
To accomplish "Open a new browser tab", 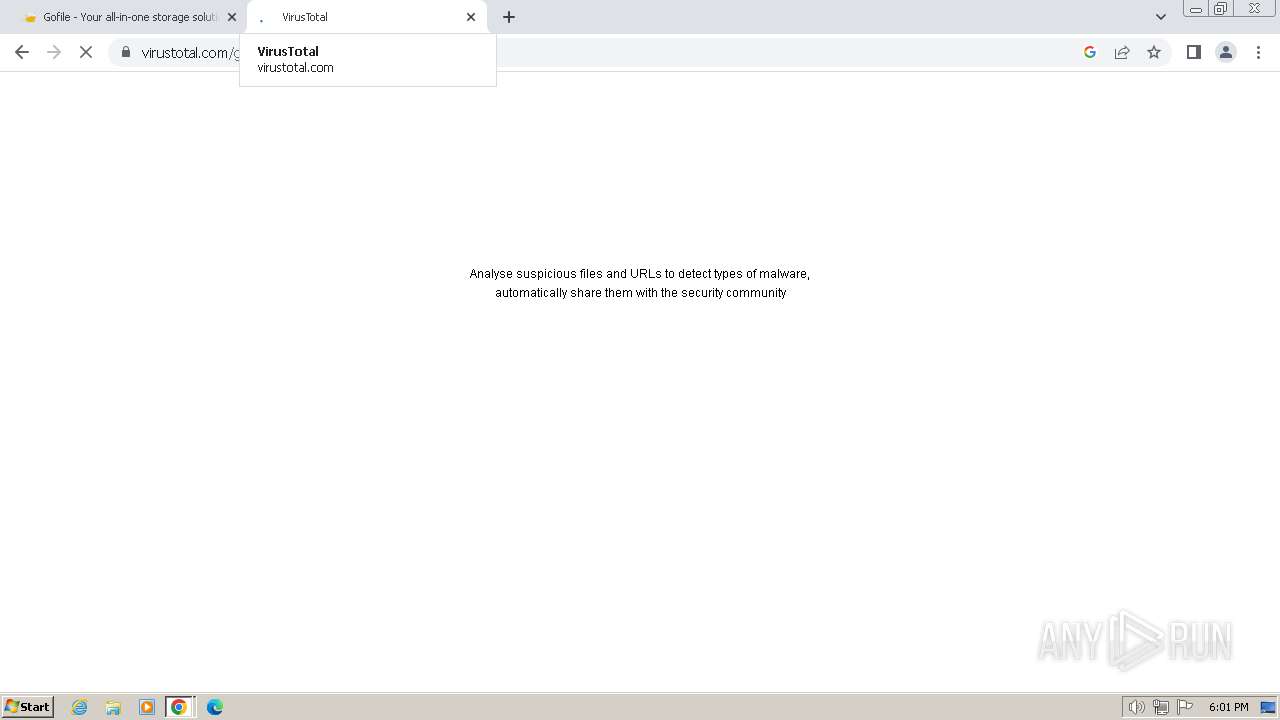I will [x=509, y=17].
